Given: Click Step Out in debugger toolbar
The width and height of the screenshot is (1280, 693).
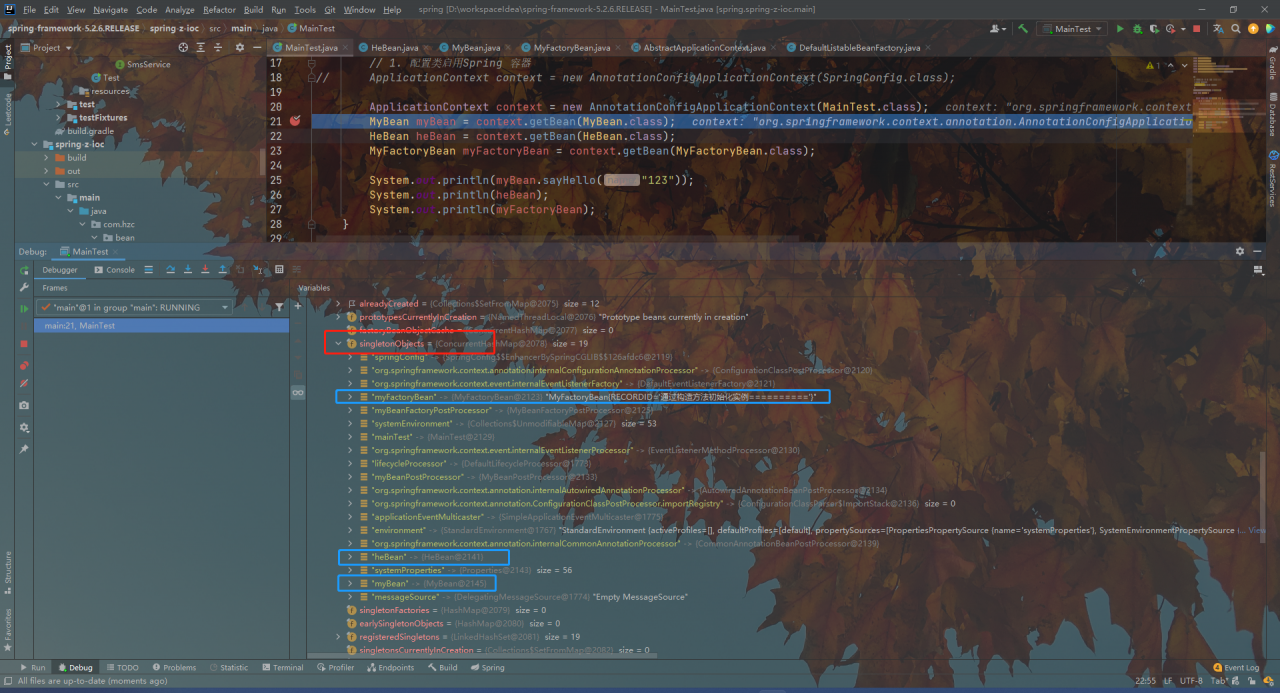Looking at the screenshot, I should 221,270.
